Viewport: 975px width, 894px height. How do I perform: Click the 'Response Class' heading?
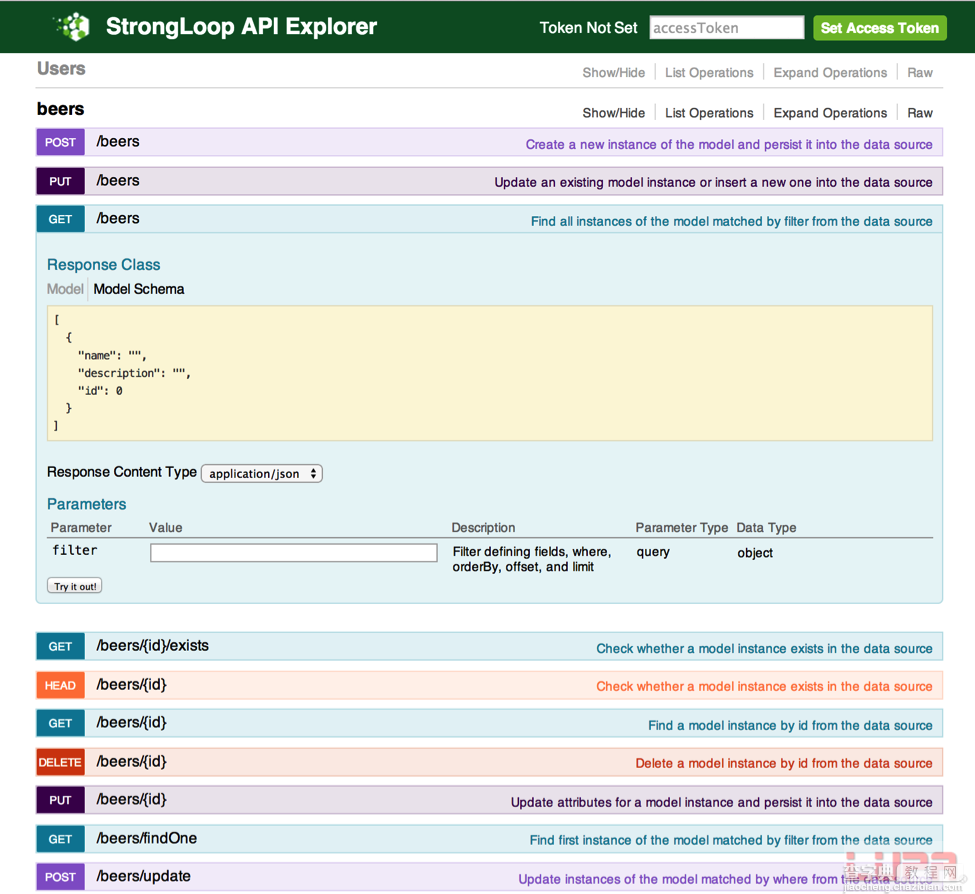[104, 265]
